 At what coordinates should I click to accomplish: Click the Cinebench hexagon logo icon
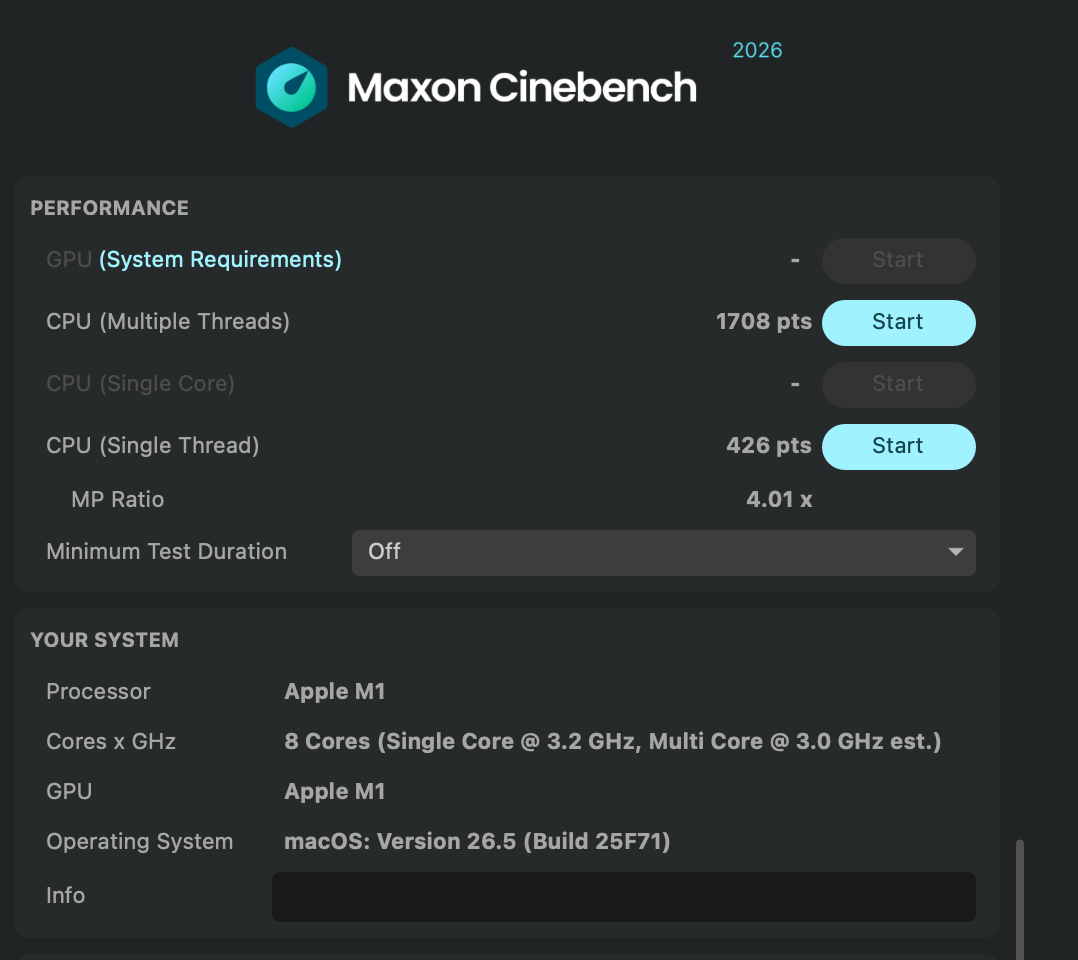pos(291,87)
